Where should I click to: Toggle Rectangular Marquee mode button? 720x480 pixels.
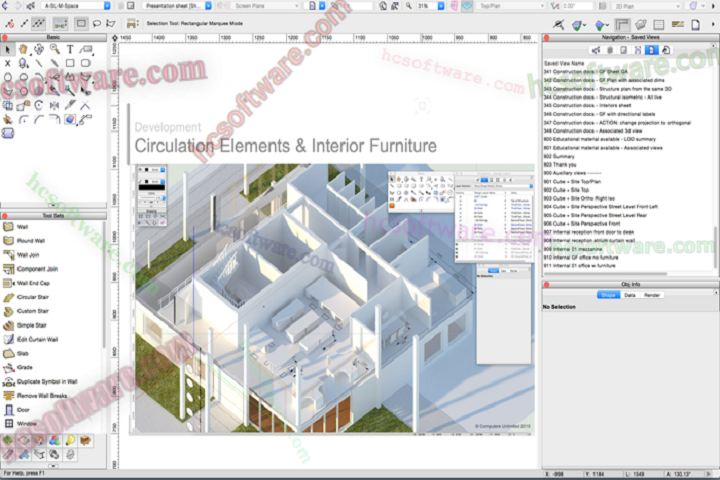(81, 23)
